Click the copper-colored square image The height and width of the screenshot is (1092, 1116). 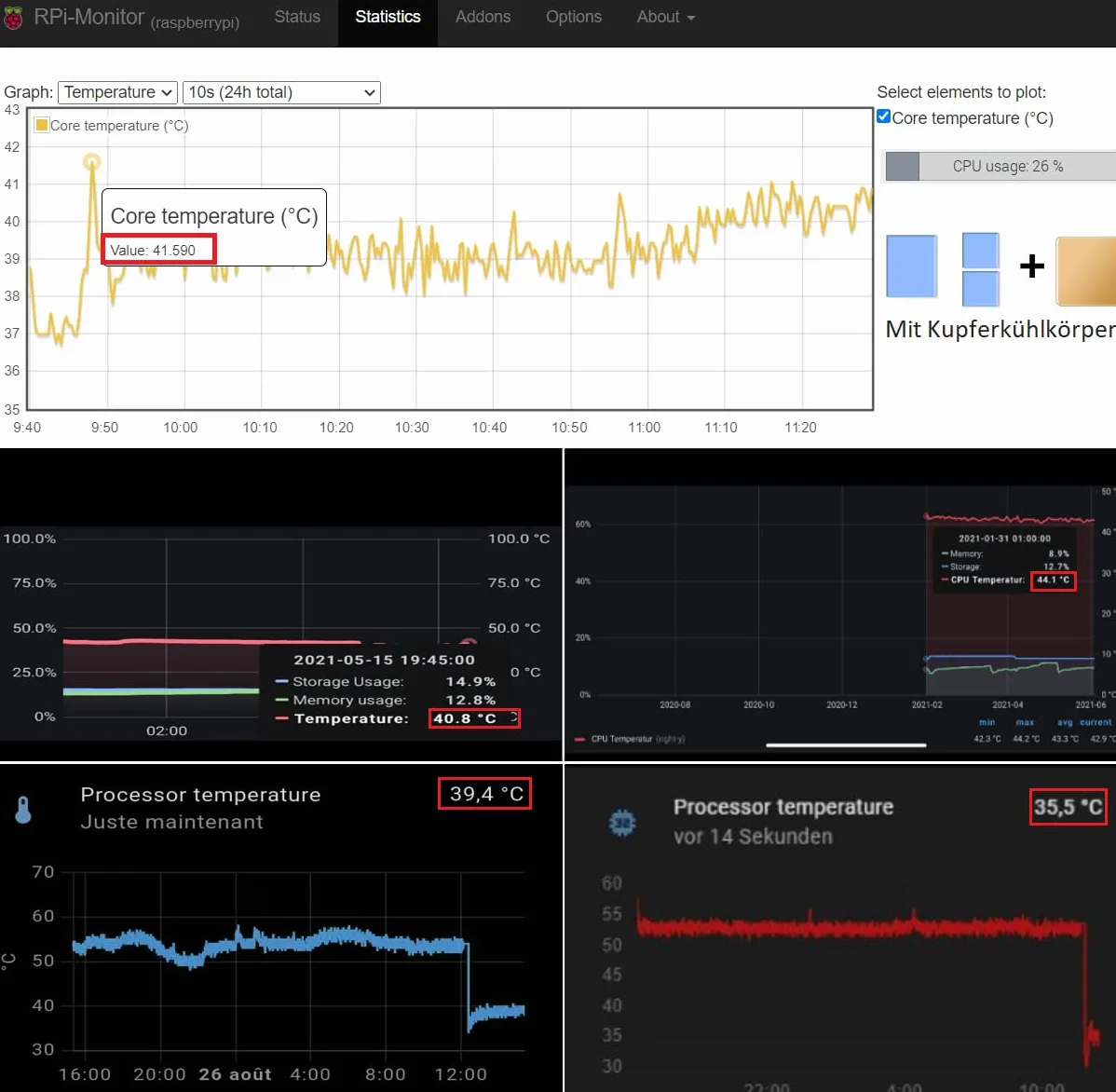(x=1086, y=271)
